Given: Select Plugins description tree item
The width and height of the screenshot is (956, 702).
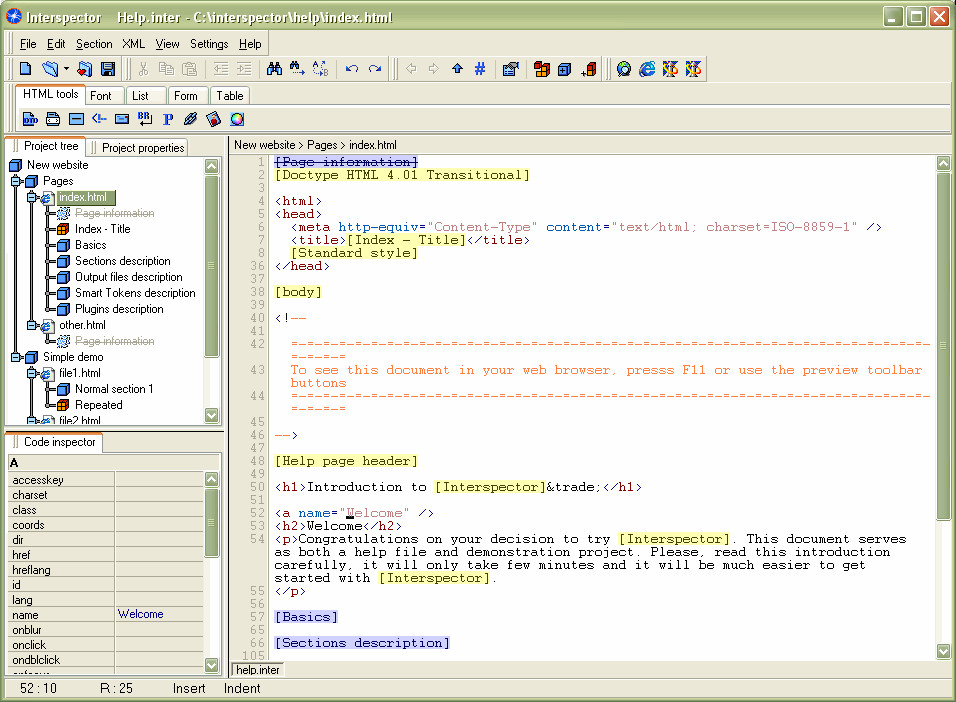Looking at the screenshot, I should coord(119,309).
